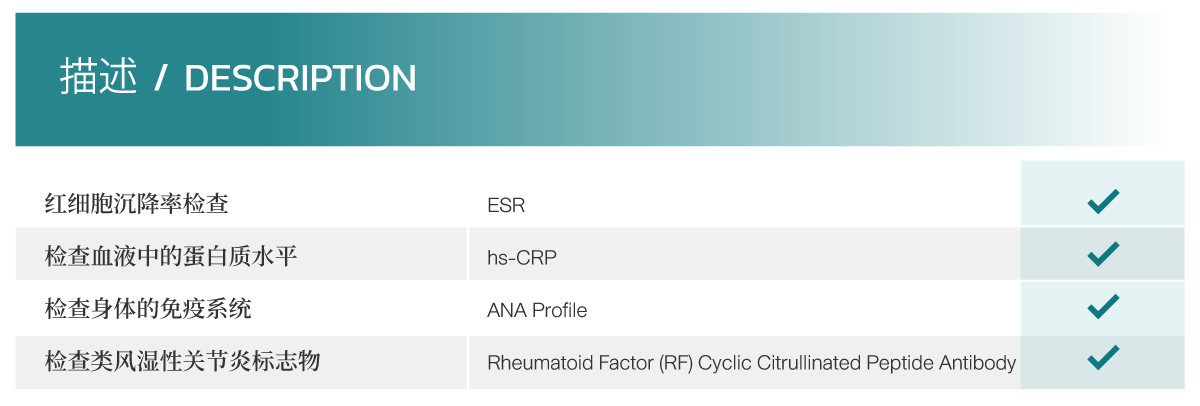Screen dimensions: 1200x406
Task: Click the word Profile in the ANA row
Action: tap(560, 310)
